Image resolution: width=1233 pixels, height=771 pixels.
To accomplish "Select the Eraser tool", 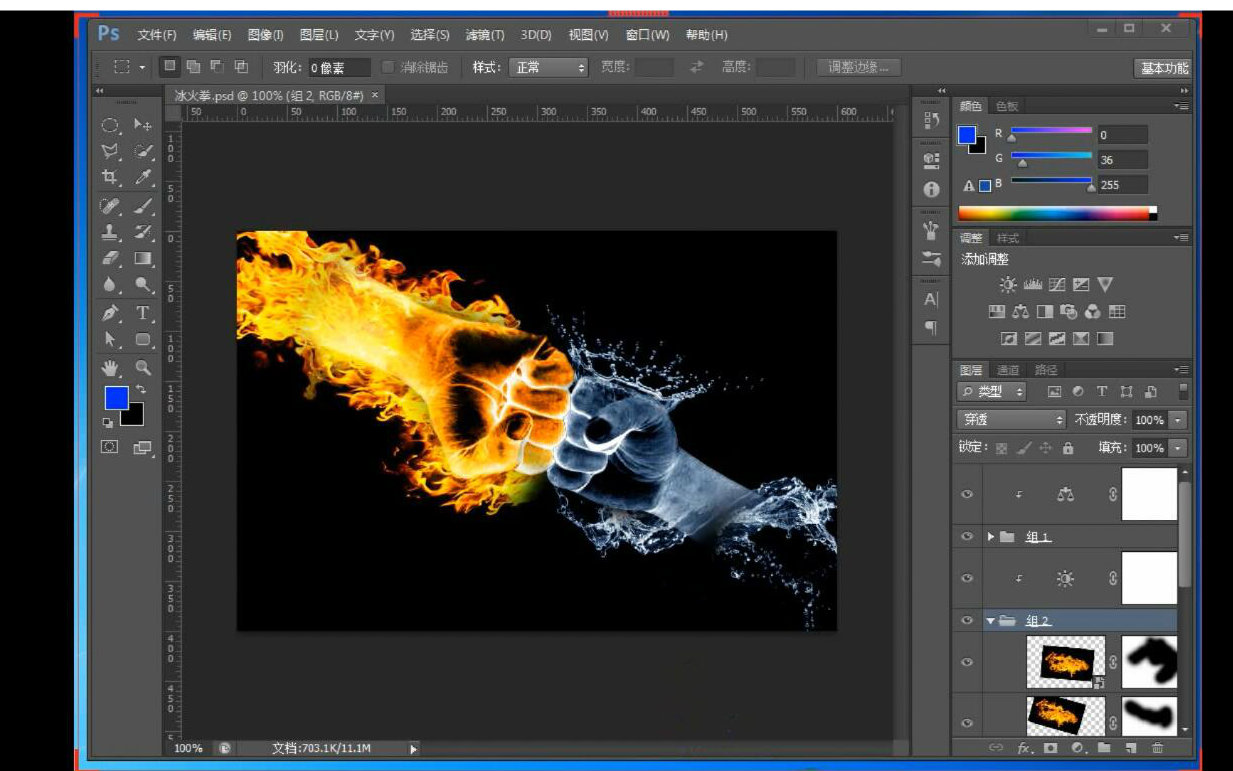I will (110, 258).
